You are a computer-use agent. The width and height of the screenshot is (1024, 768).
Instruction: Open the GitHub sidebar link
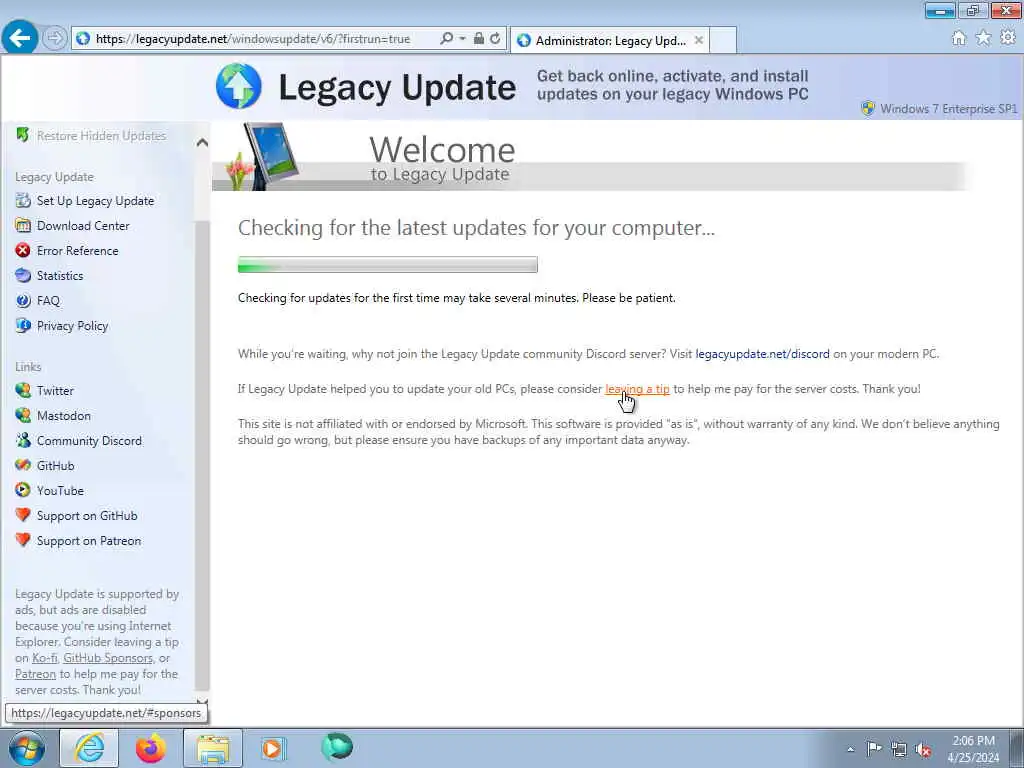tap(56, 466)
